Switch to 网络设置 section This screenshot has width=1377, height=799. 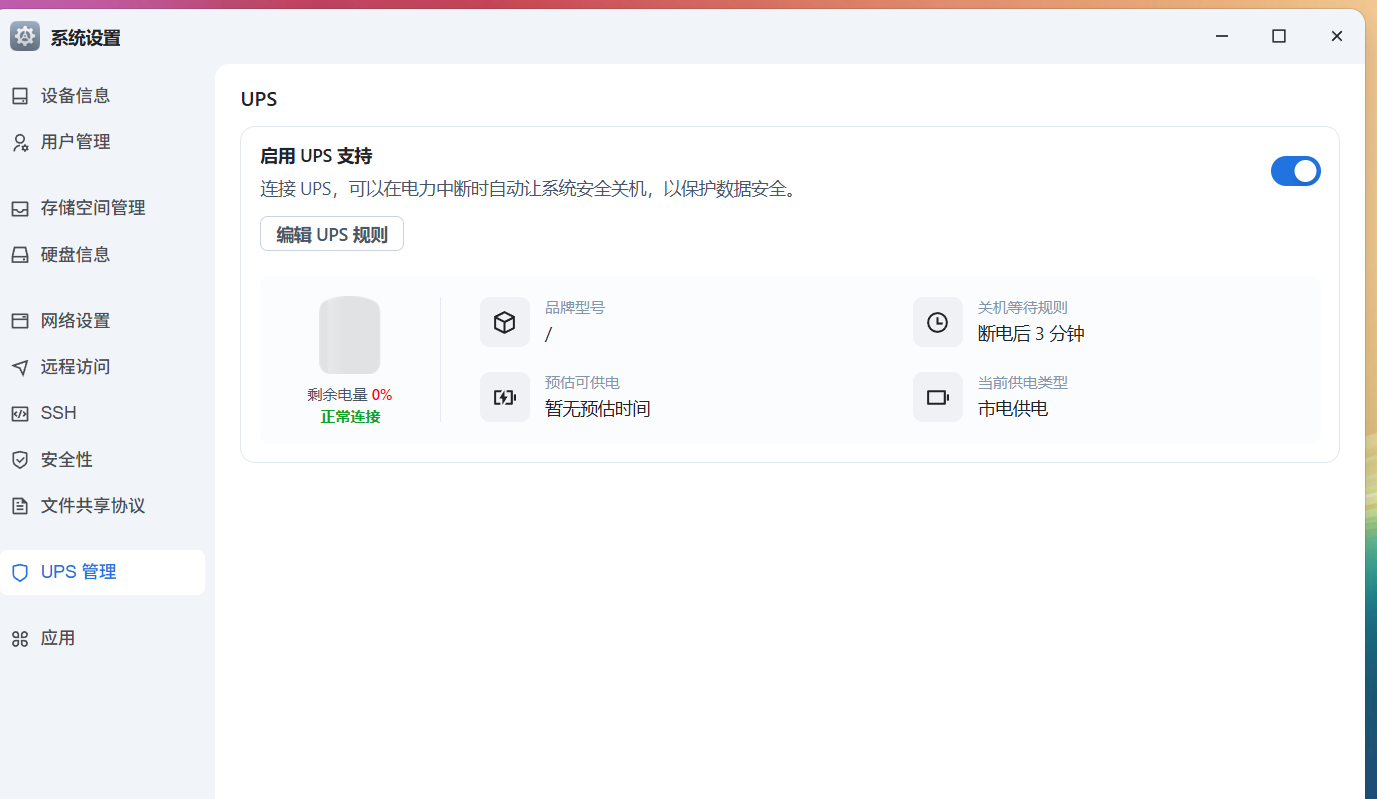tap(102, 321)
